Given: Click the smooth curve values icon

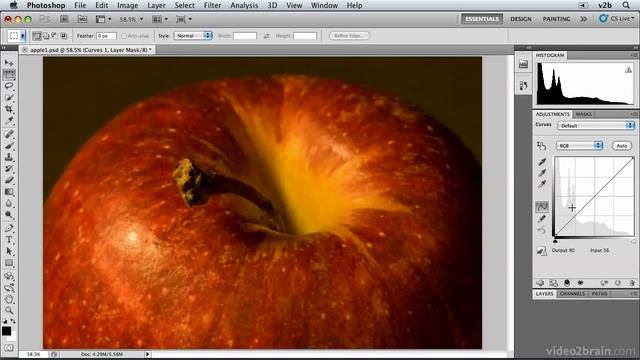Looking at the screenshot, I should [x=542, y=230].
